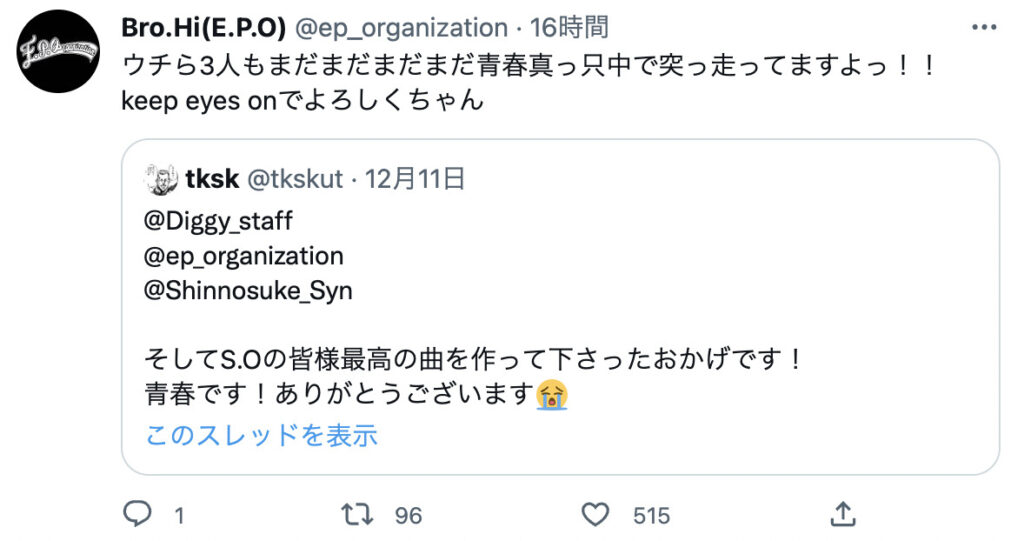The image size is (1024, 541).
Task: Click the retweet count 96
Action: click(408, 515)
